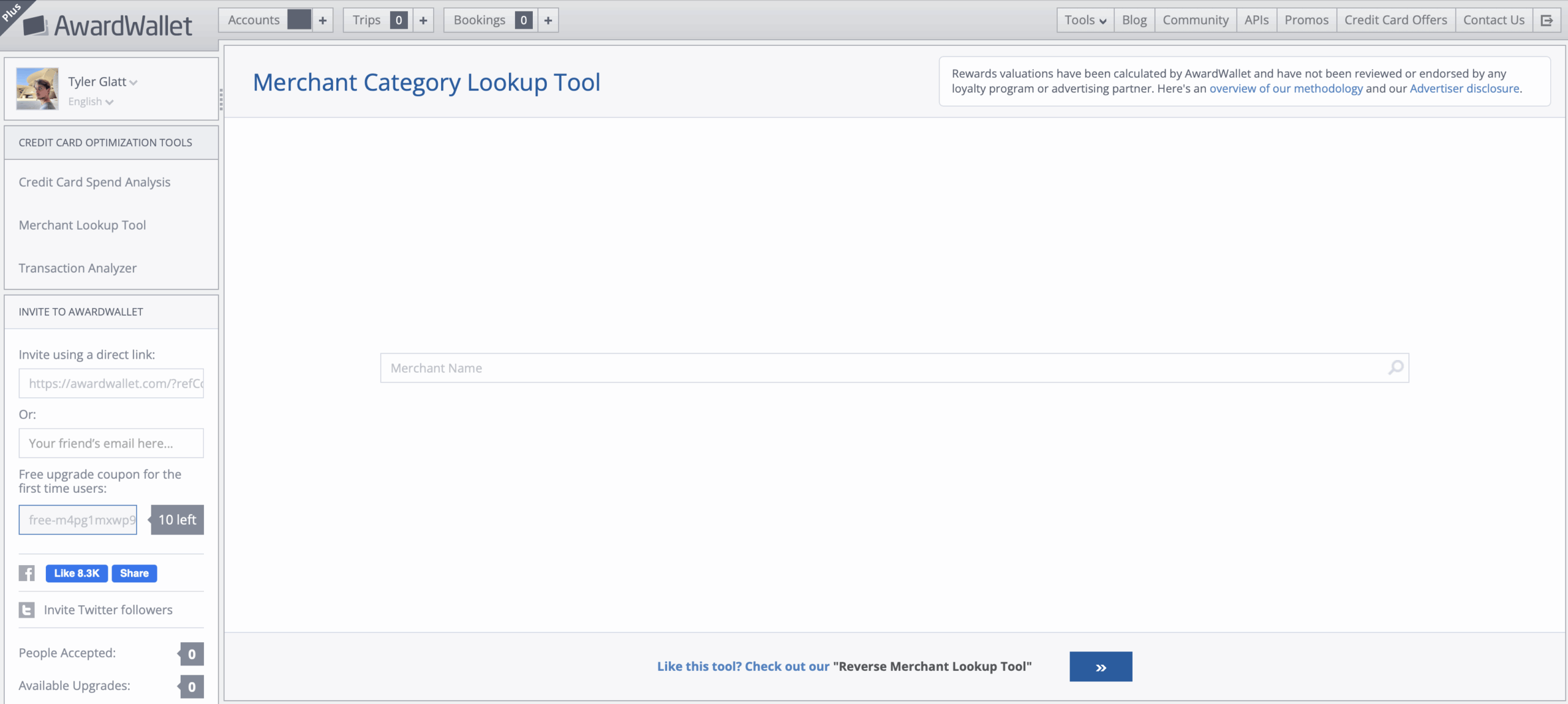This screenshot has width=1568, height=704.
Task: Click People Accepted count badge
Action: [x=192, y=654]
